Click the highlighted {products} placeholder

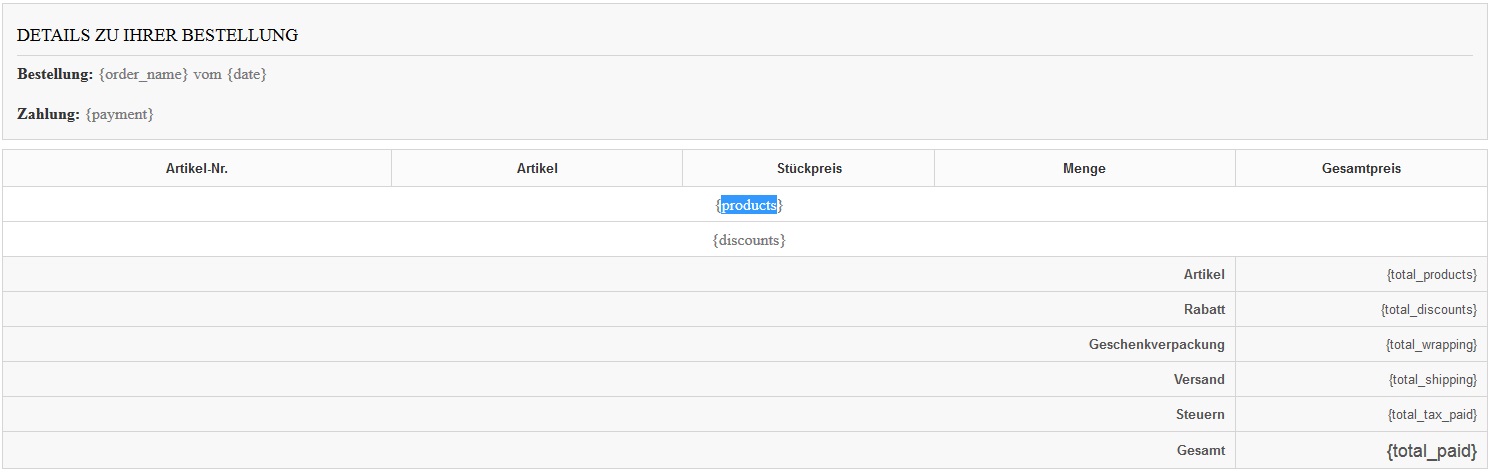(x=749, y=205)
